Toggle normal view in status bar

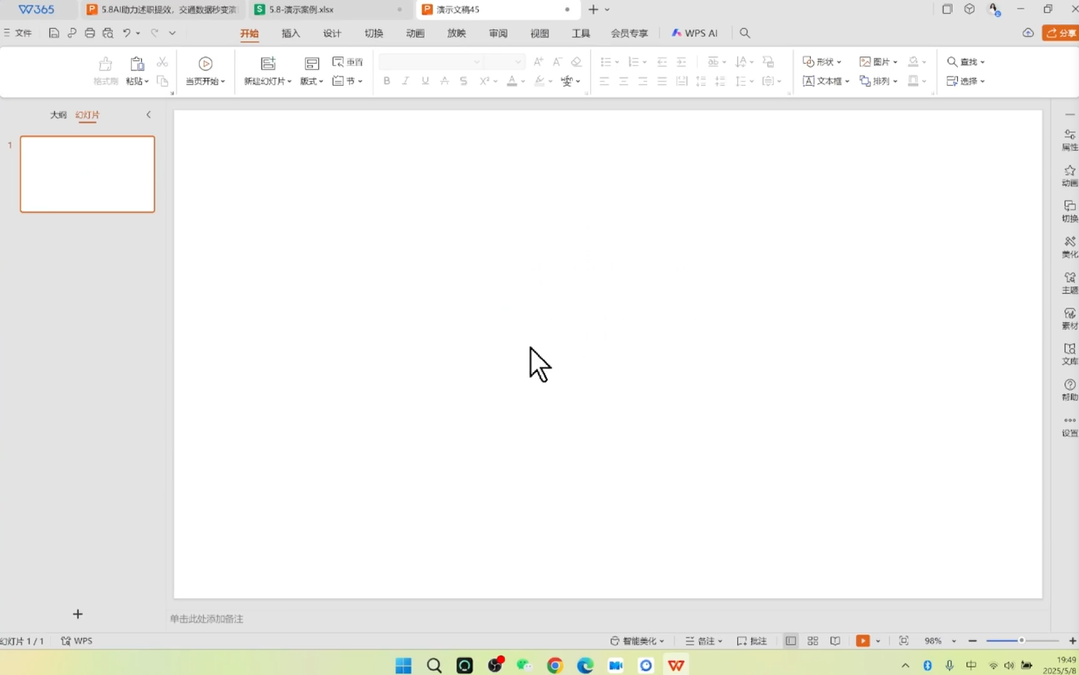tap(791, 641)
